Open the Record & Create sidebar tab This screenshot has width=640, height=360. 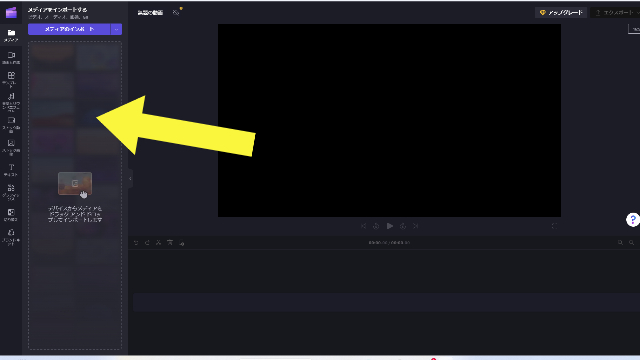click(11, 58)
